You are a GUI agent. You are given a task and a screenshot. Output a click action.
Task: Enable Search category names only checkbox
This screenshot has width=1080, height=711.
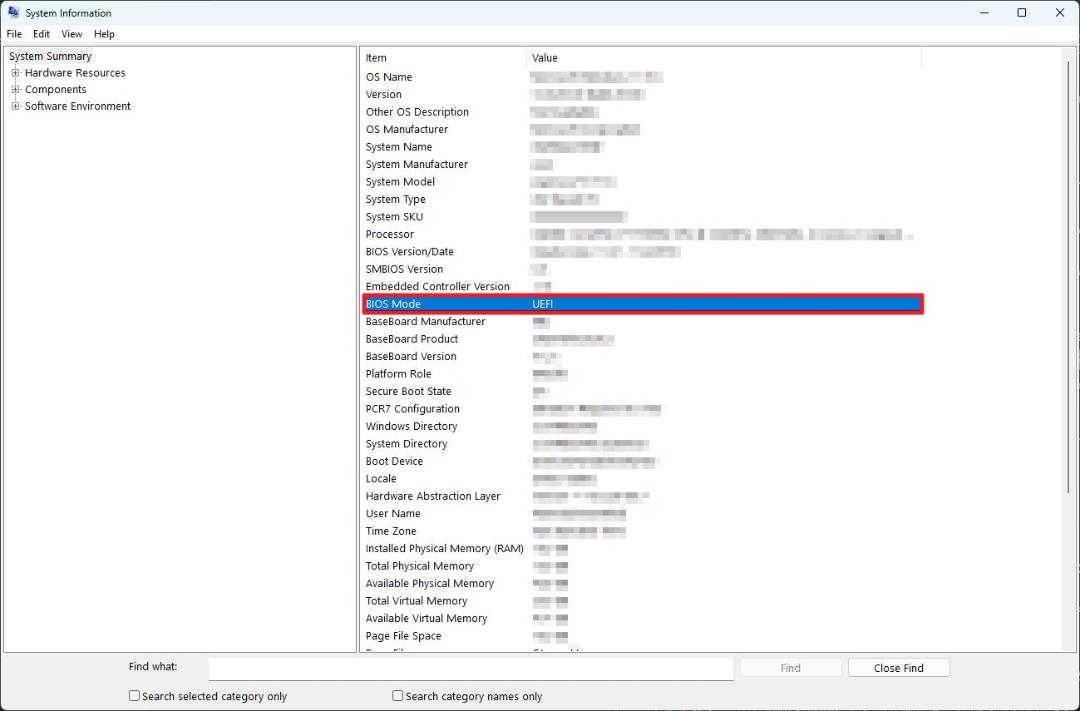[397, 696]
